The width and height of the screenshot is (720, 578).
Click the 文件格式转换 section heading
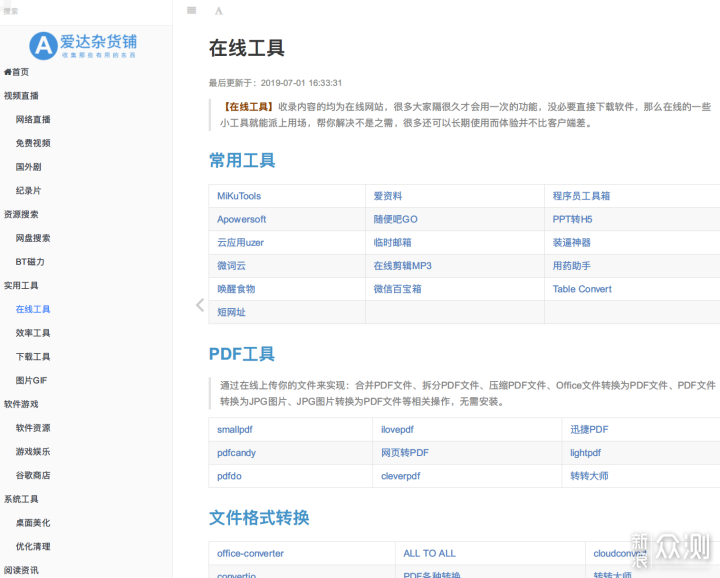click(x=259, y=517)
